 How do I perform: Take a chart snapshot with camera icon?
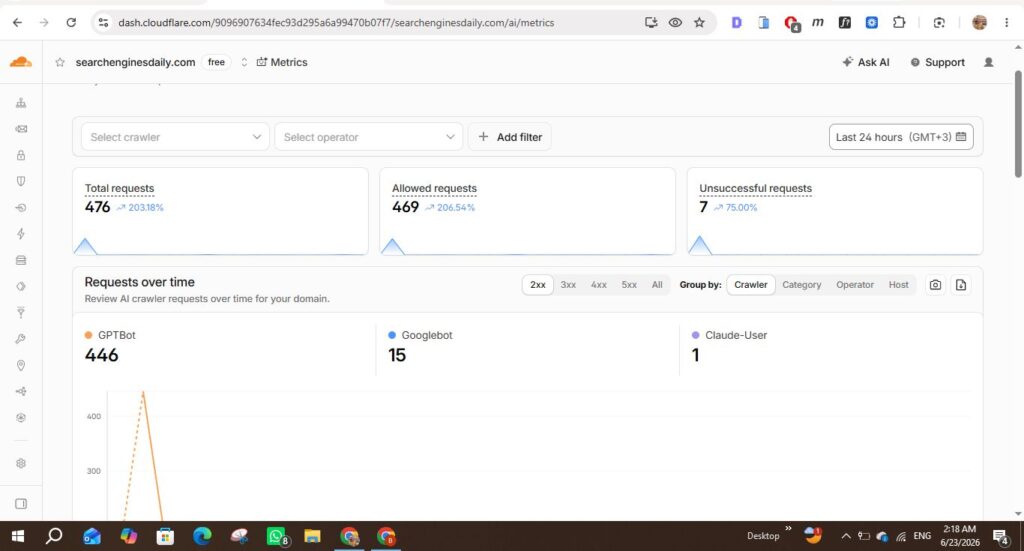935,285
